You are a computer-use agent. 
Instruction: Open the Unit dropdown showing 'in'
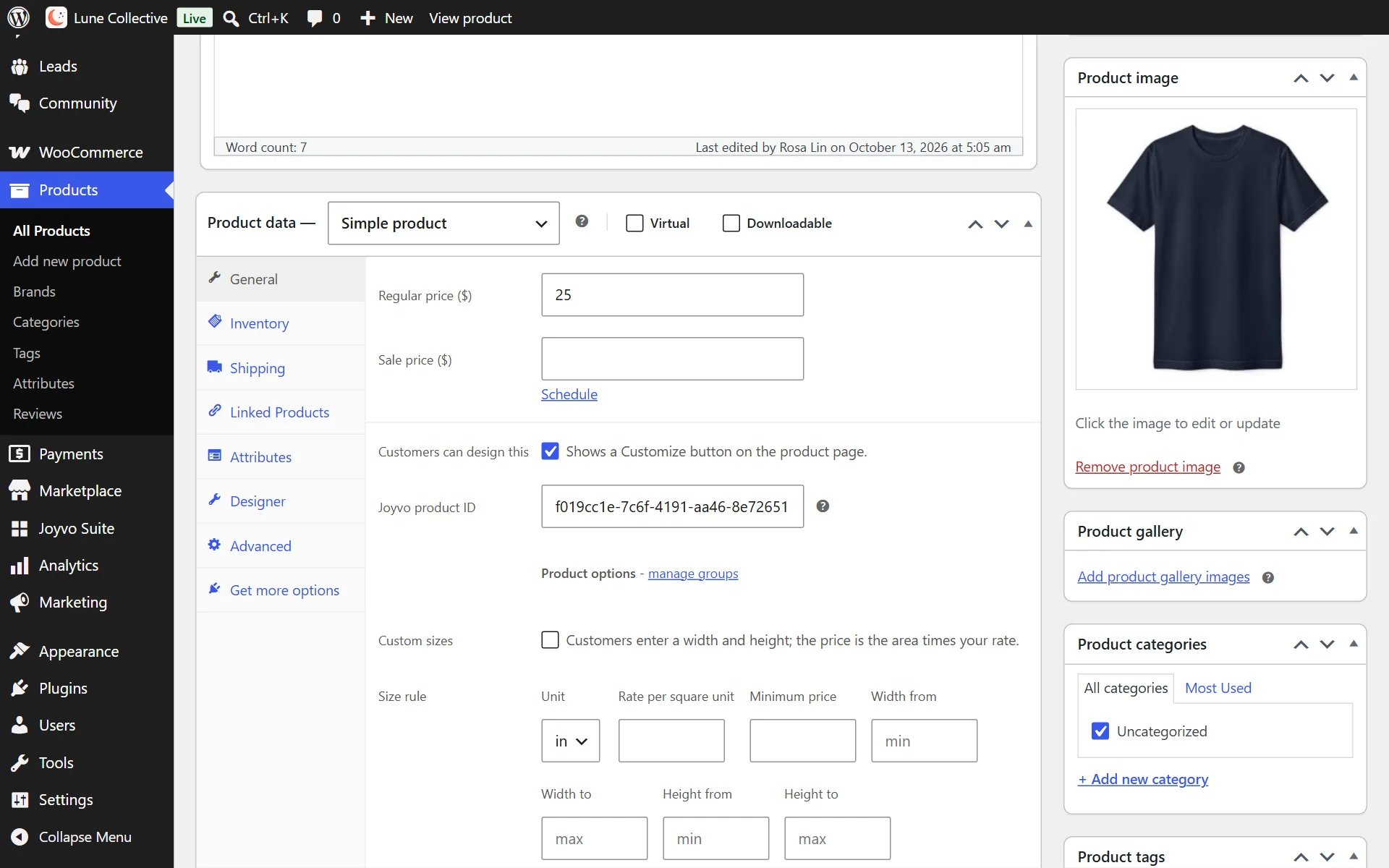571,741
